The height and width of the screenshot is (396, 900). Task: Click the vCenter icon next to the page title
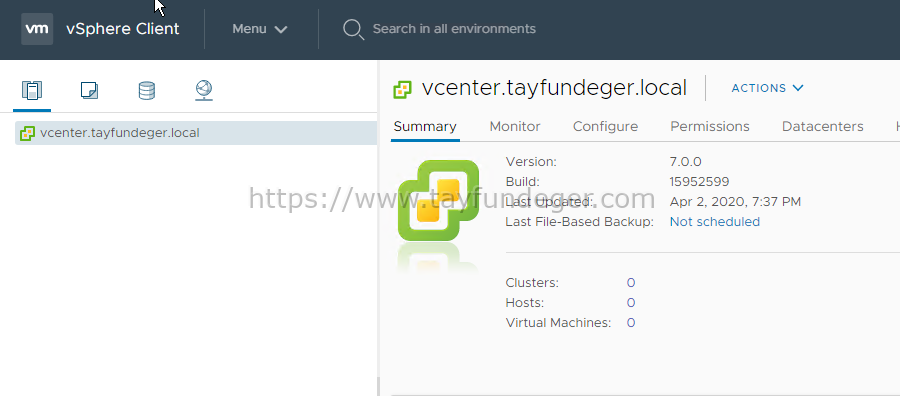coord(402,90)
